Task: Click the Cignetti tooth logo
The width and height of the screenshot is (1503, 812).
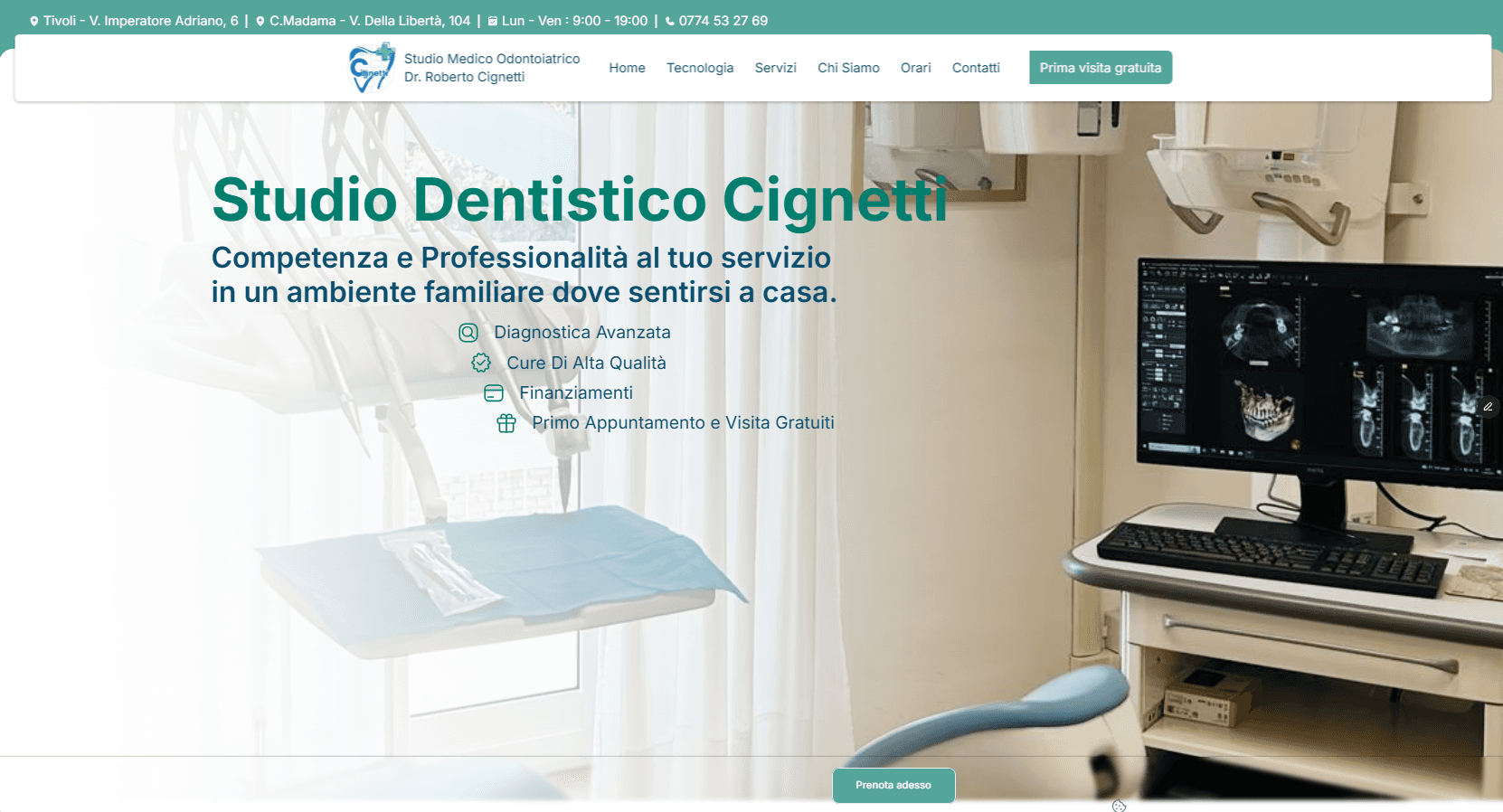Action: pyautogui.click(x=372, y=68)
